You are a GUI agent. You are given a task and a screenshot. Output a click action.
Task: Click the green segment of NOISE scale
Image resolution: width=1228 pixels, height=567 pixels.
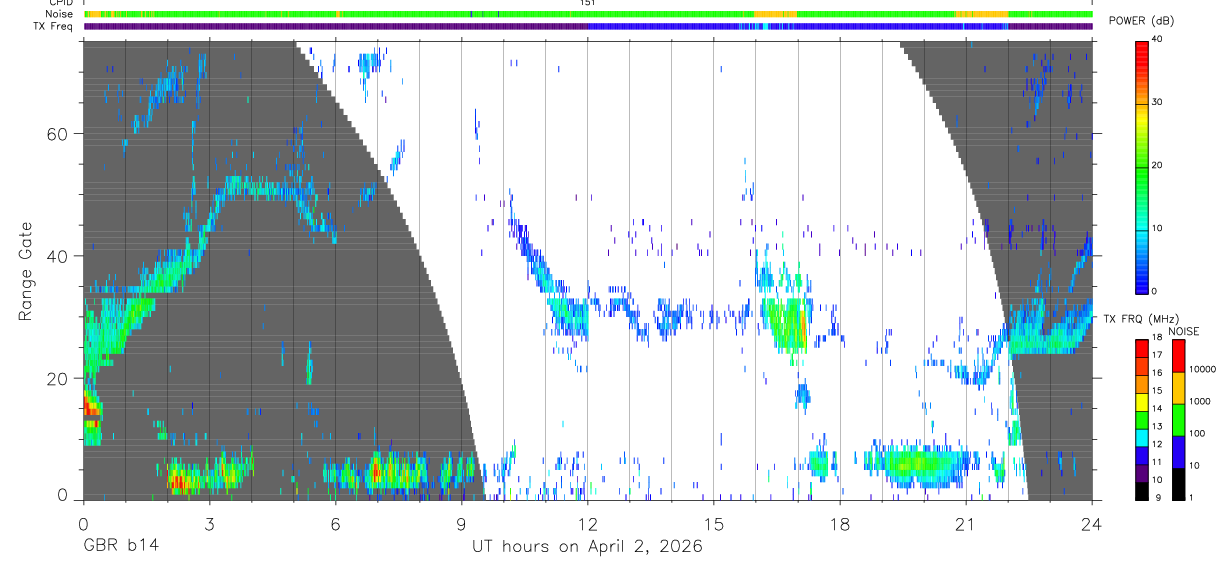tap(1178, 419)
